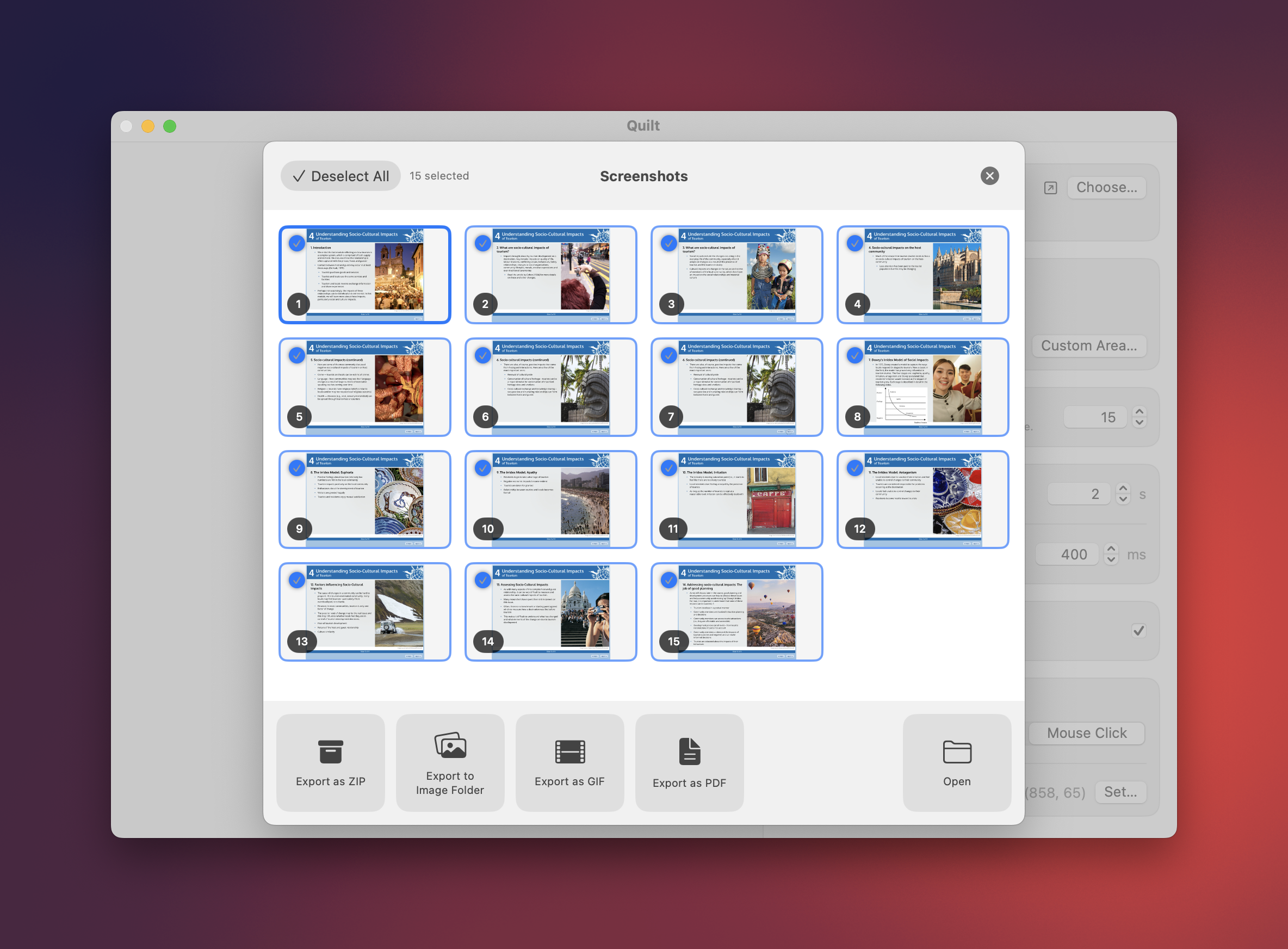
Task: Click the Custom Area... button
Action: click(x=1089, y=346)
